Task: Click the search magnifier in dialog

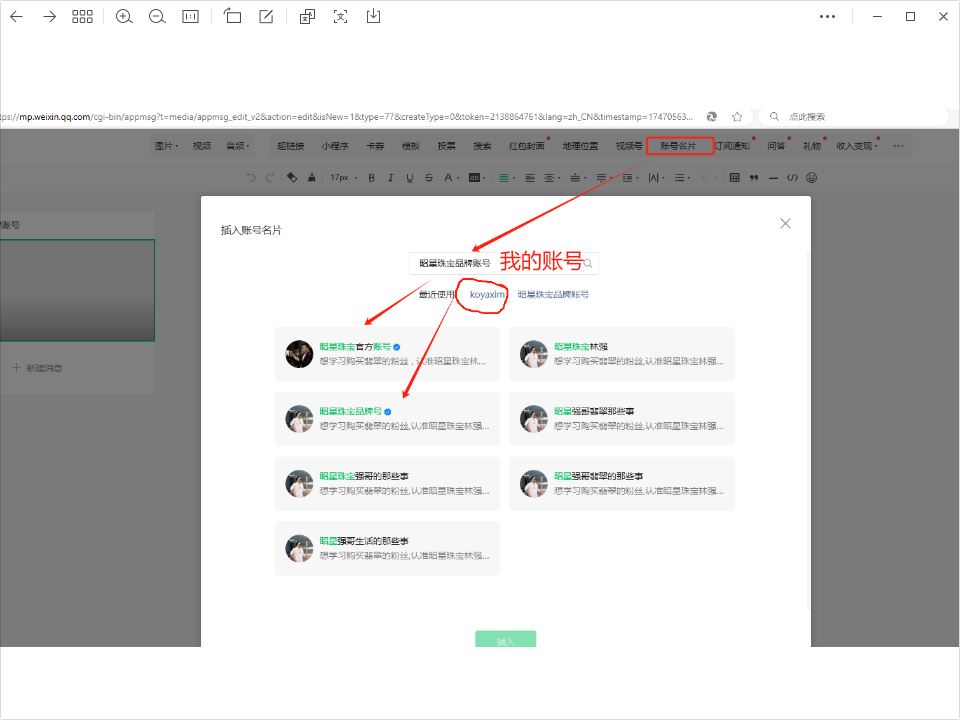Action: (588, 263)
